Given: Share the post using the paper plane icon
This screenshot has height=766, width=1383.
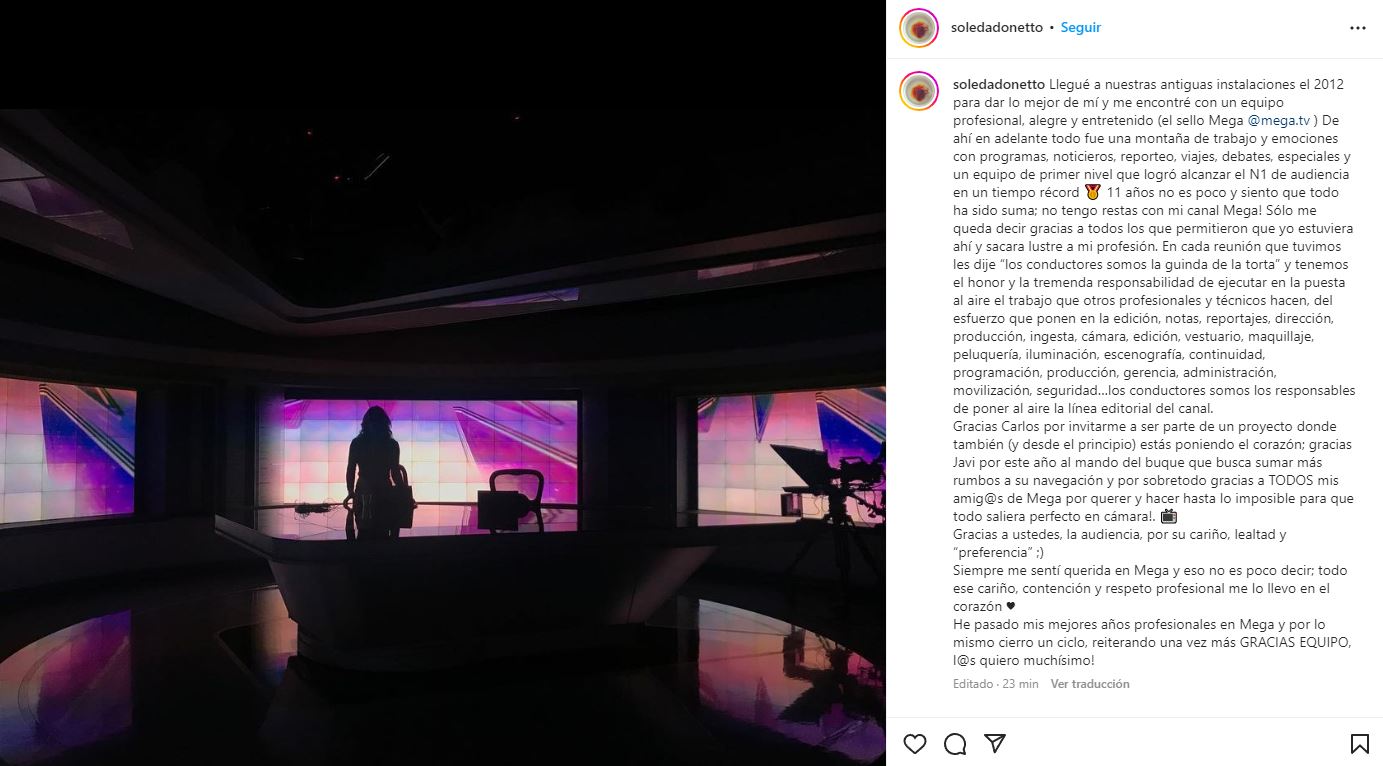Looking at the screenshot, I should click(995, 743).
